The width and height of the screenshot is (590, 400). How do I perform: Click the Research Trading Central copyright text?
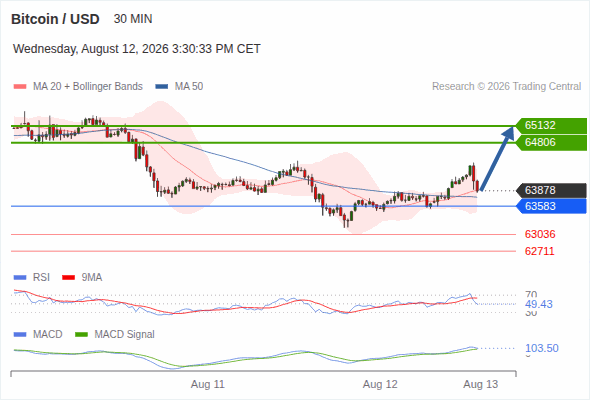coord(506,87)
